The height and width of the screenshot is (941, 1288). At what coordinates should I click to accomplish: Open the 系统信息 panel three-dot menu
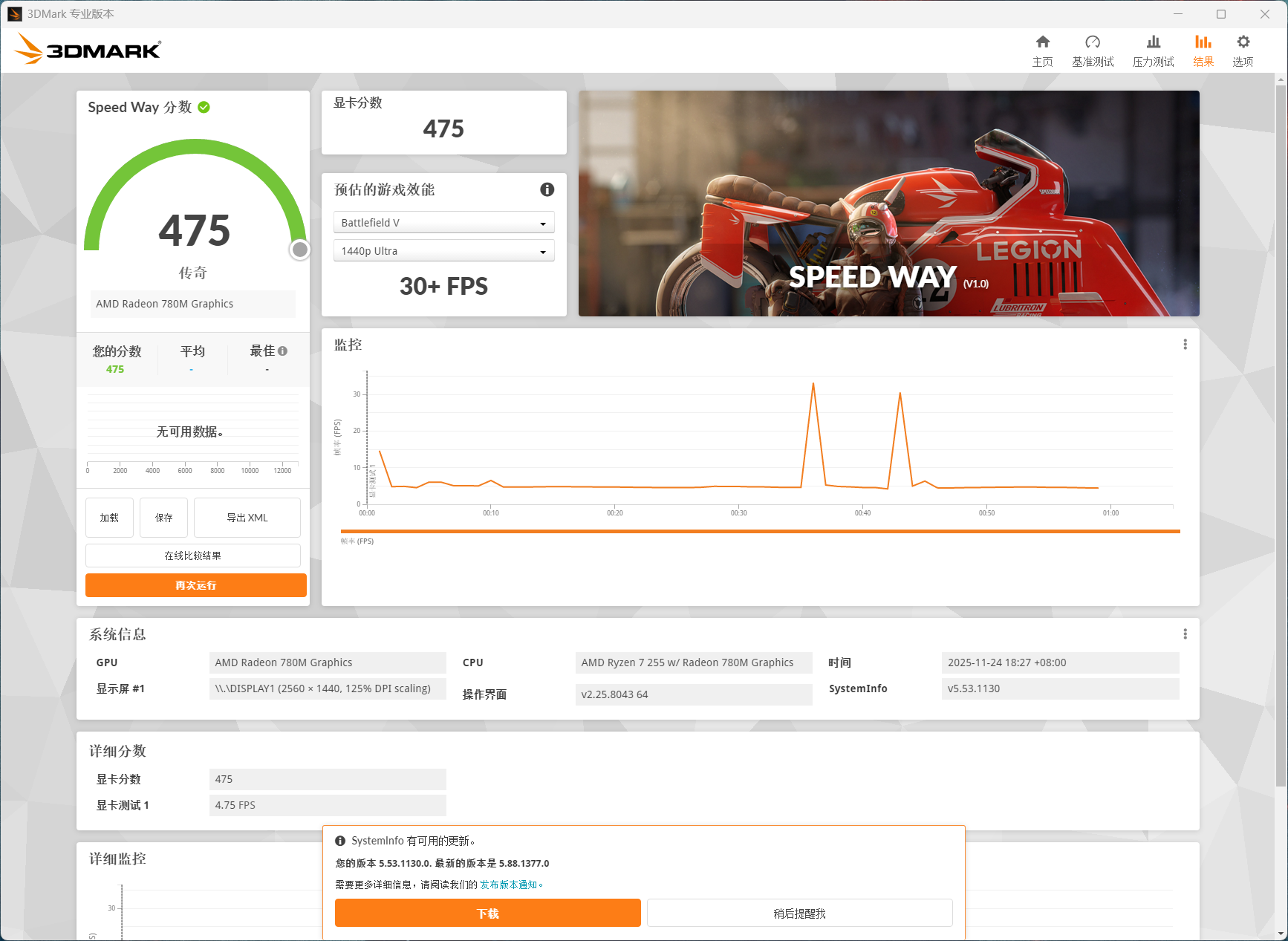coord(1185,634)
